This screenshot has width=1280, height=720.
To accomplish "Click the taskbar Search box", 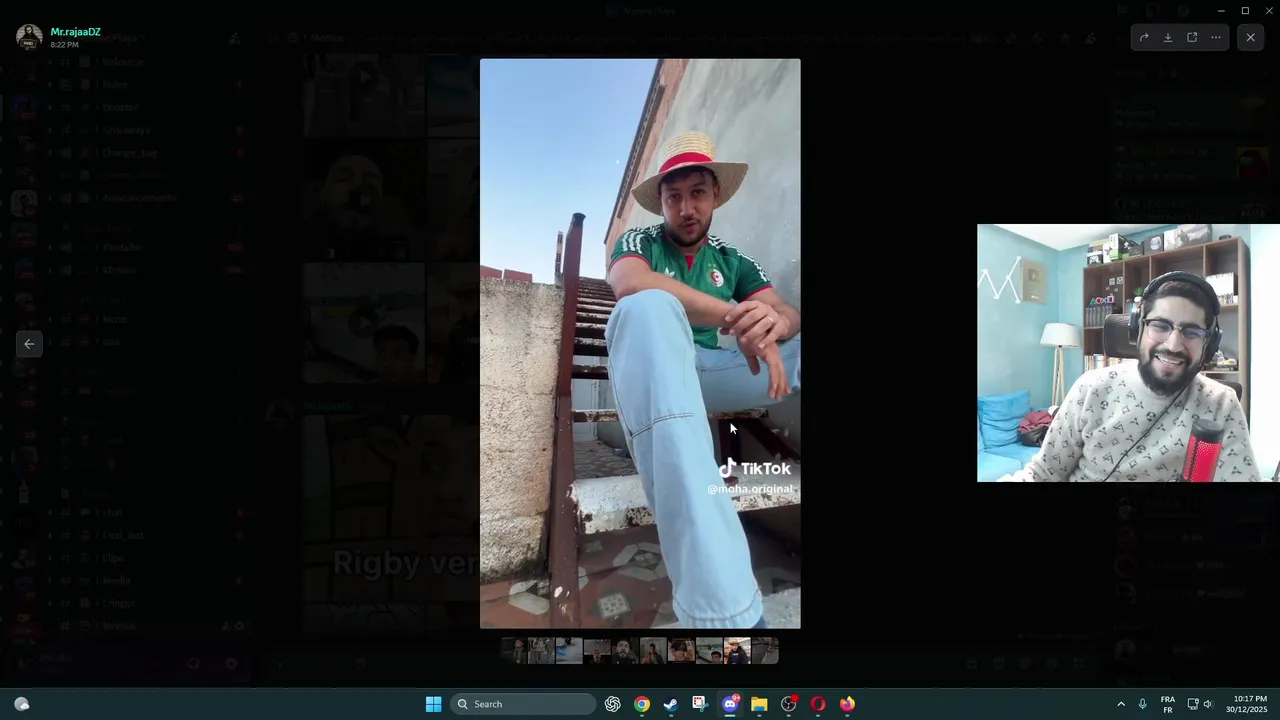I will pyautogui.click(x=523, y=704).
